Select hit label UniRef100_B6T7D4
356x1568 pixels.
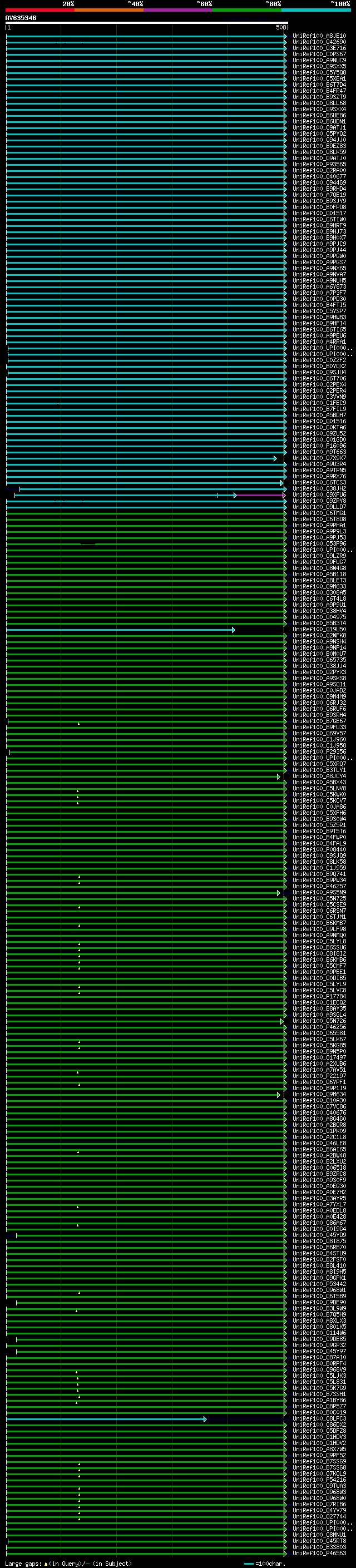319,85
